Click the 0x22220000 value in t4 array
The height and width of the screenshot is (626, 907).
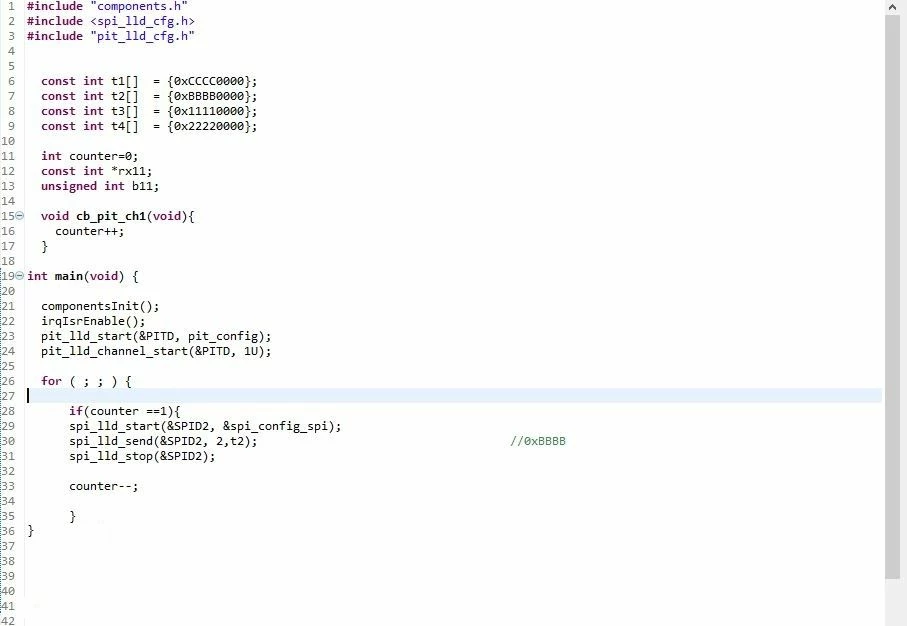pos(209,126)
